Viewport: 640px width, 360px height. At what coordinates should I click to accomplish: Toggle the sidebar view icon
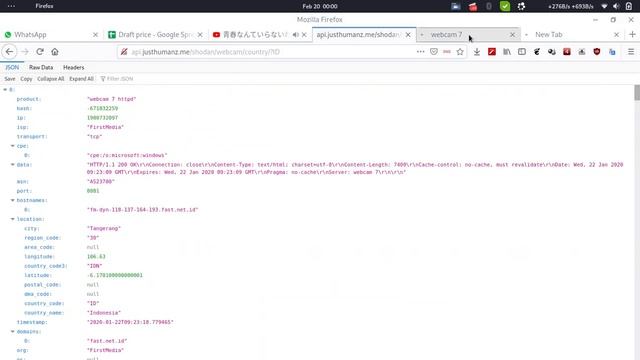(522, 52)
